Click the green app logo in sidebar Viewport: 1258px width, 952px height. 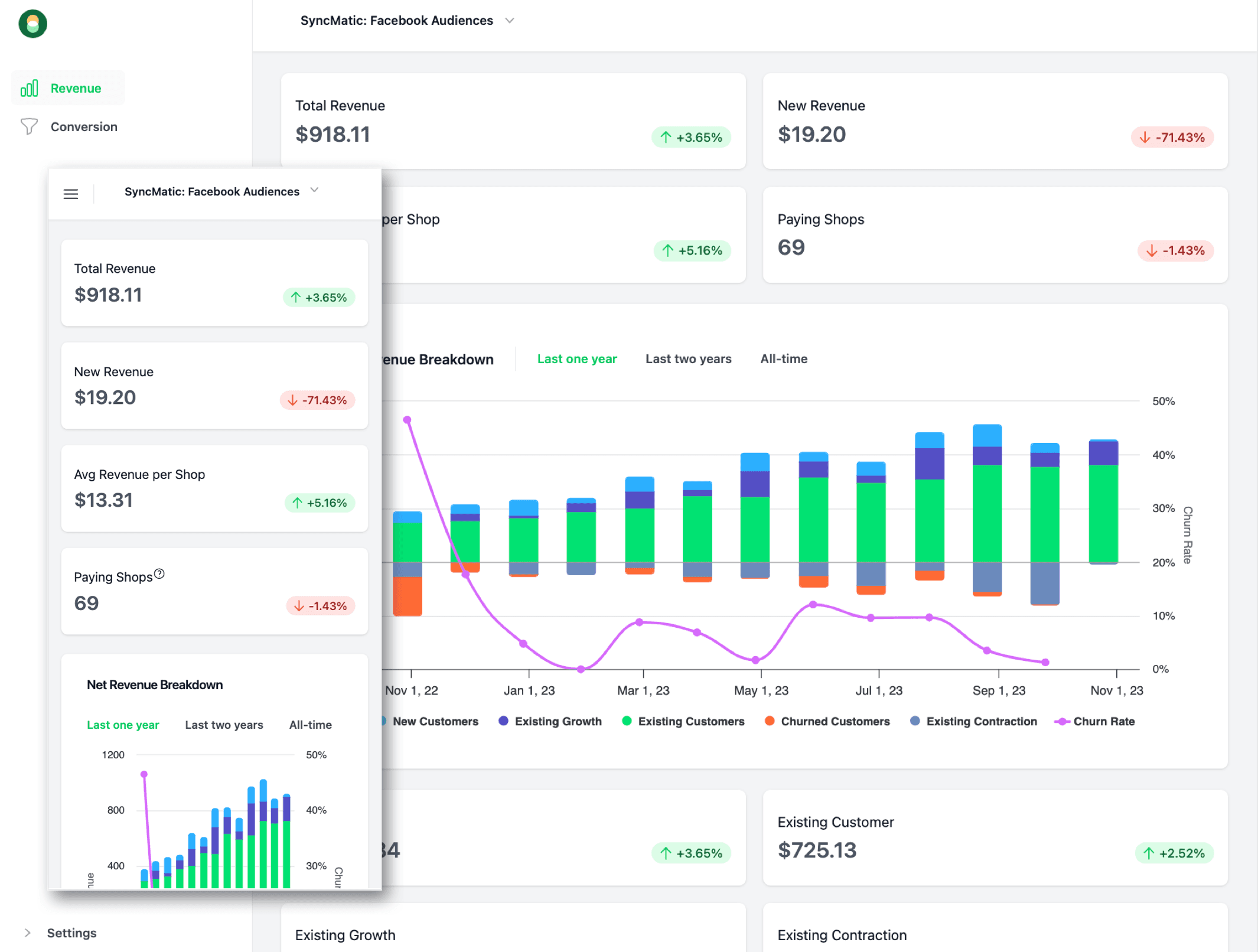tap(33, 24)
